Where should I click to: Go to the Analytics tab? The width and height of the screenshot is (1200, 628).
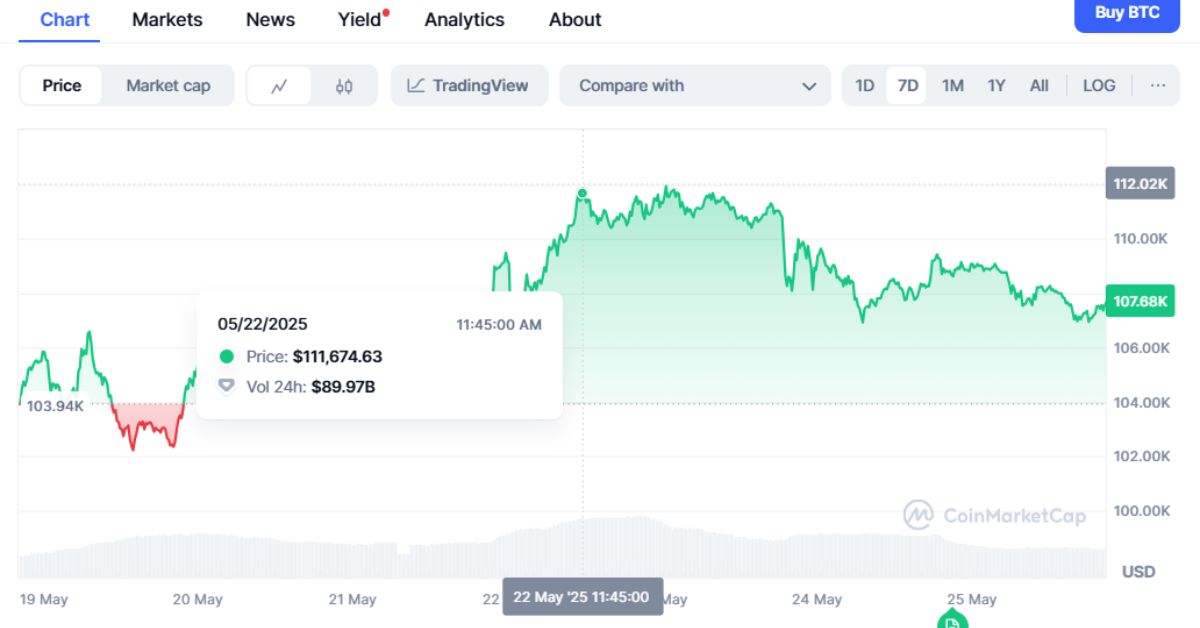pos(464,20)
